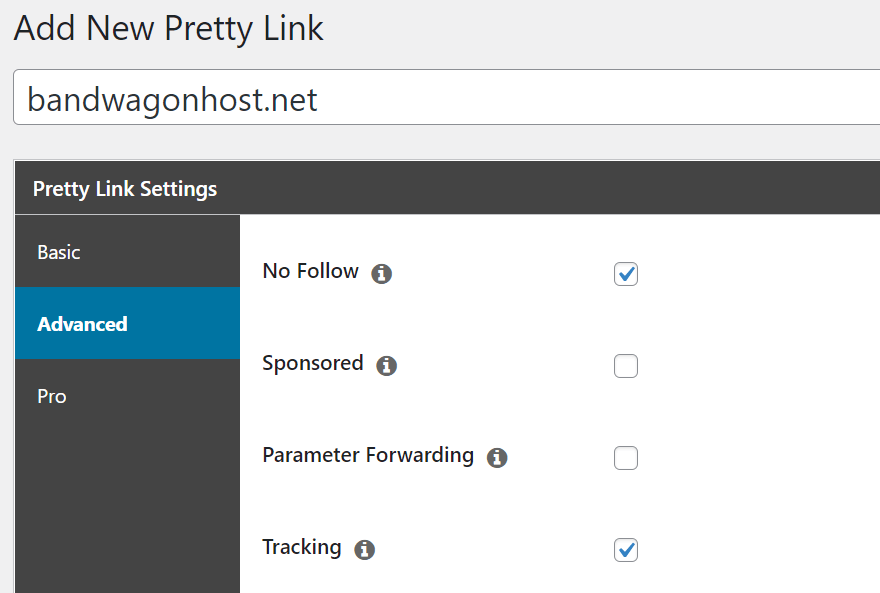This screenshot has height=593, width=880.
Task: Click empty space in title field after the text
Action: tap(595, 98)
